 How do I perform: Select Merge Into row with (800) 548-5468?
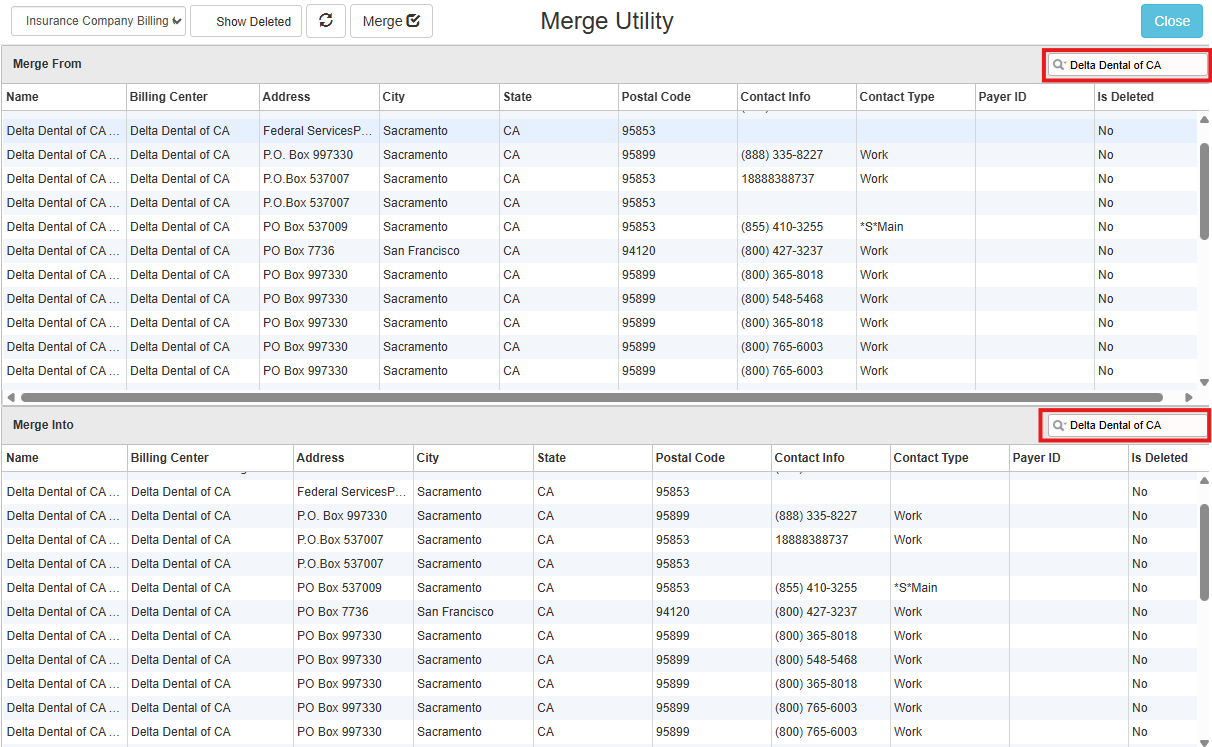pyautogui.click(x=599, y=660)
